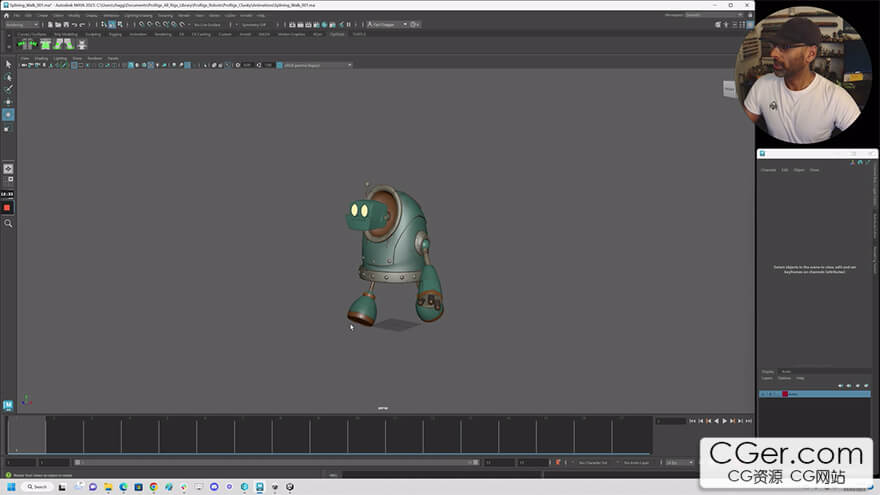Toggle the highlighted textured display icon in the viewport toolbar

[x=150, y=65]
